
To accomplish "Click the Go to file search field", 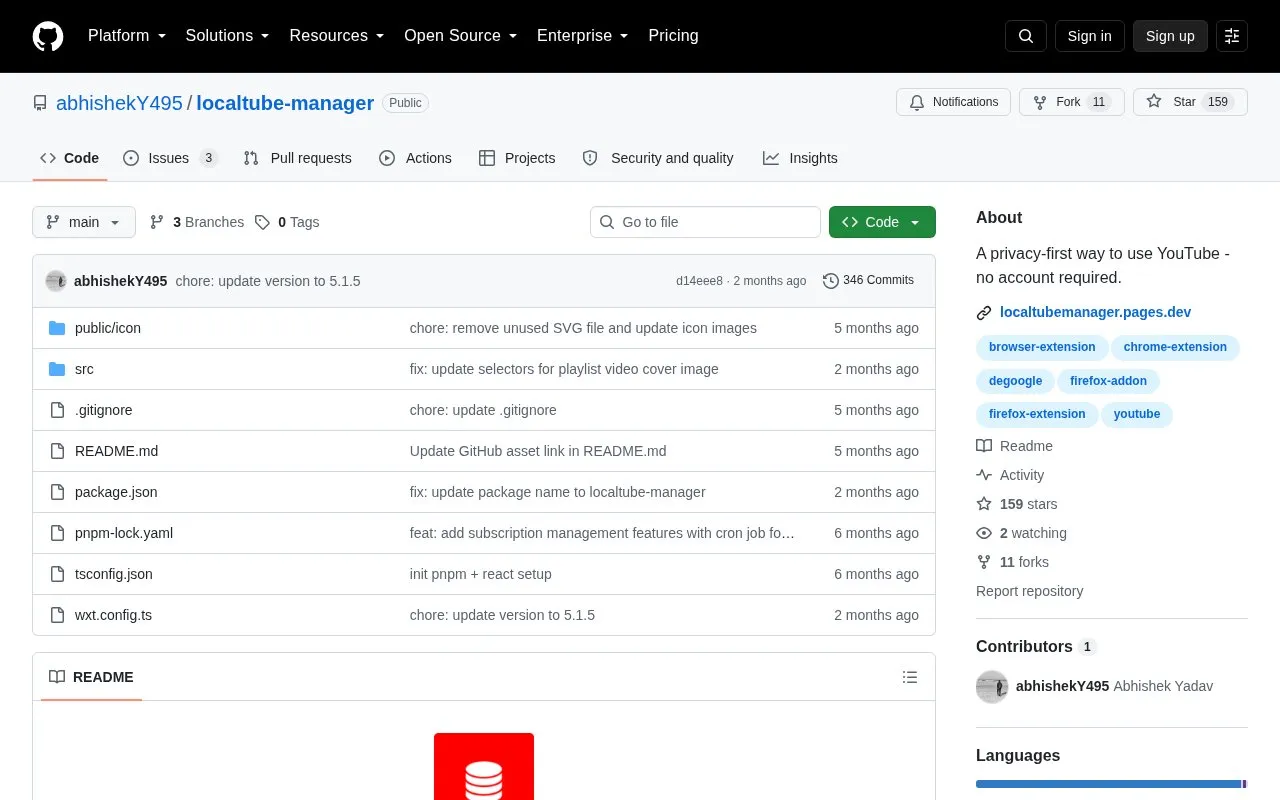I will tap(705, 222).
